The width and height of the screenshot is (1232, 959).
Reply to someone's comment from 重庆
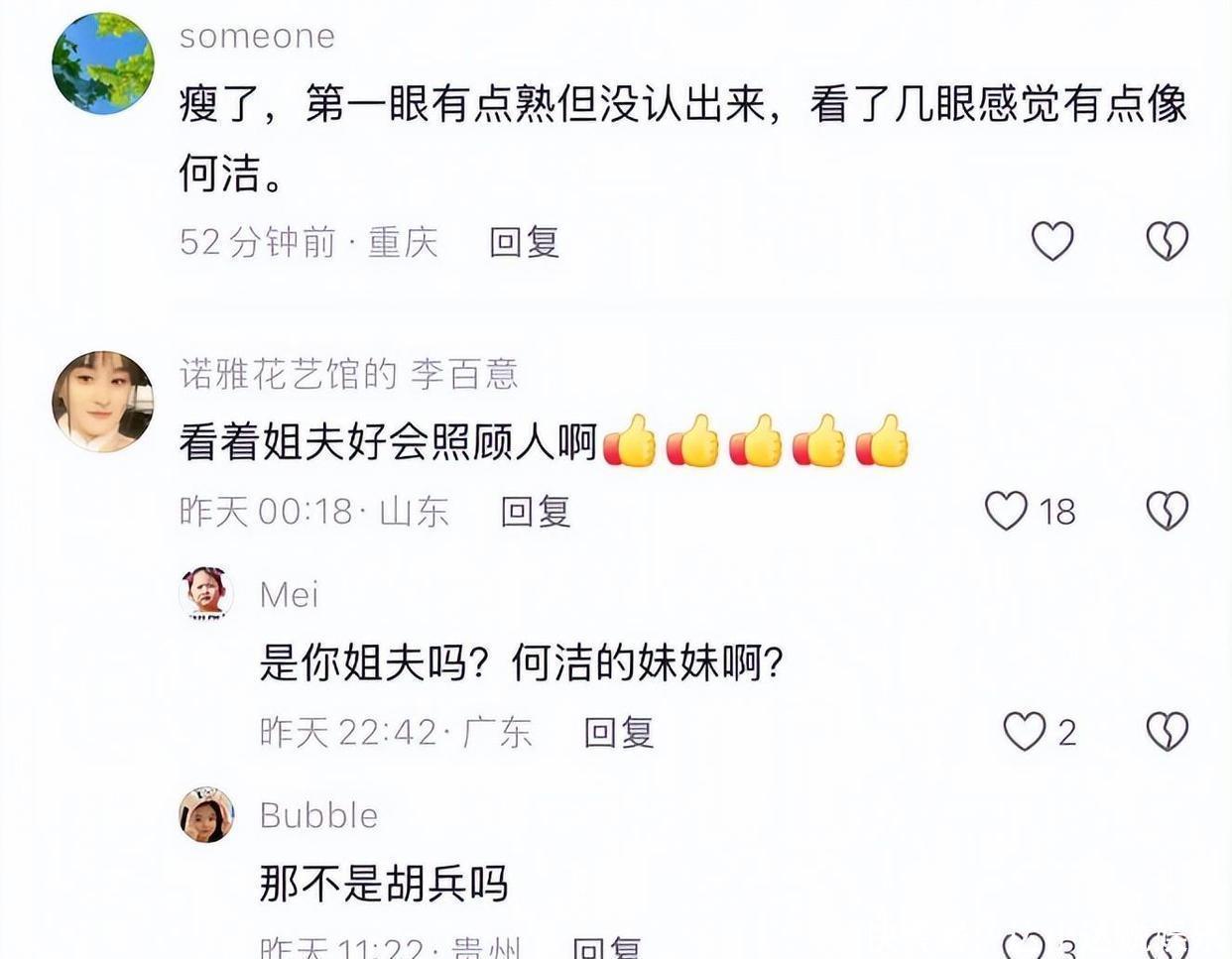524,242
